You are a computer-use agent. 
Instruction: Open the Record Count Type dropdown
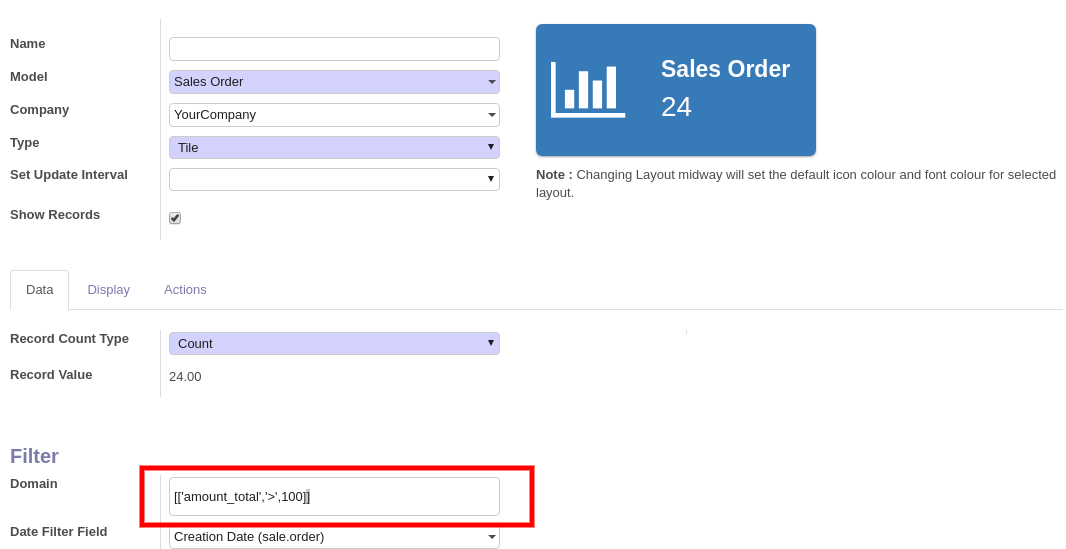[334, 343]
